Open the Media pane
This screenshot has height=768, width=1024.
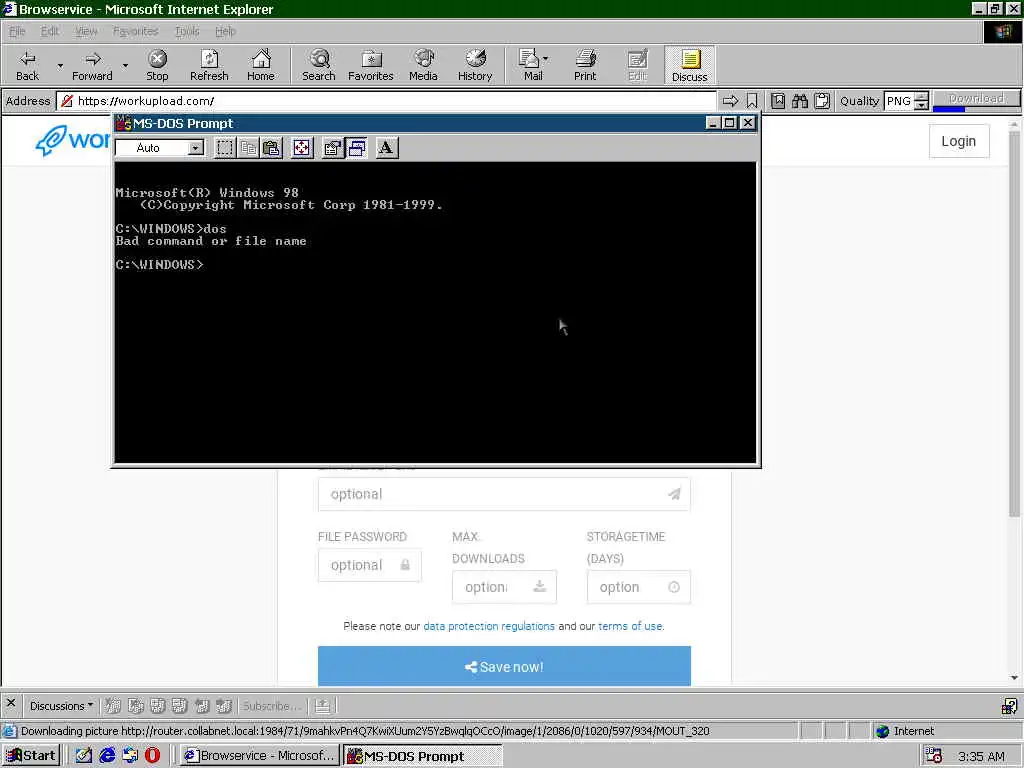[423, 65]
